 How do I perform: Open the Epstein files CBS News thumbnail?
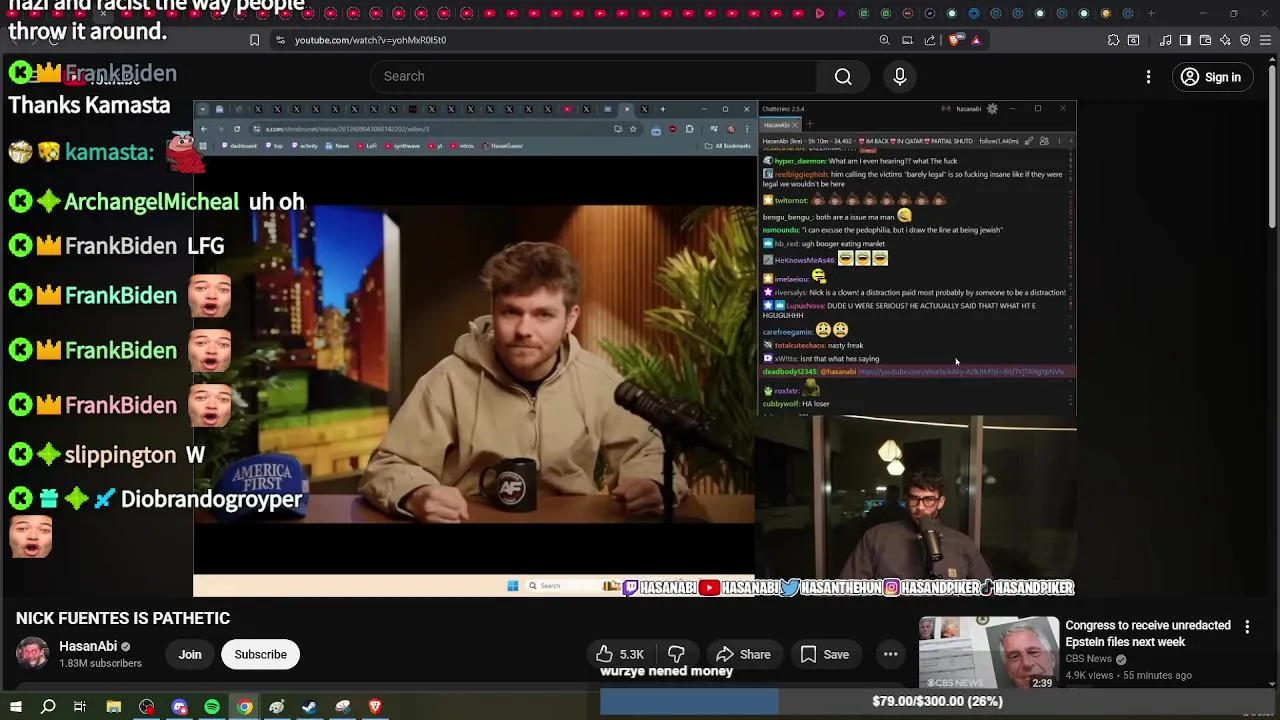989,652
